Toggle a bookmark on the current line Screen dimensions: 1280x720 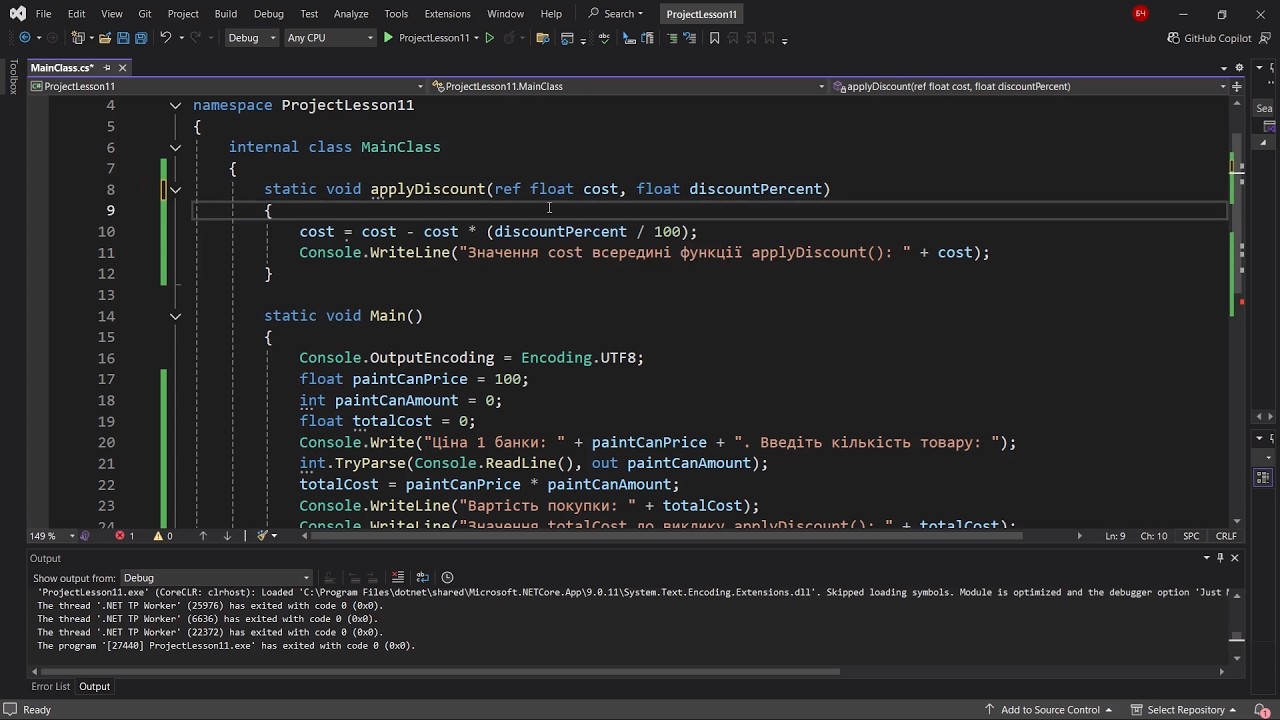pyautogui.click(x=714, y=38)
